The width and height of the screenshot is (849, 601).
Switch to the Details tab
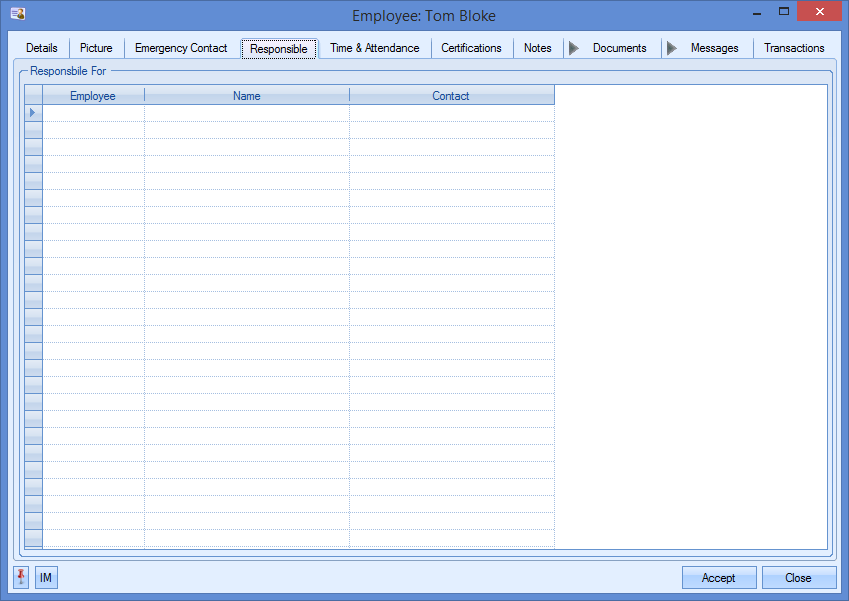pos(42,48)
